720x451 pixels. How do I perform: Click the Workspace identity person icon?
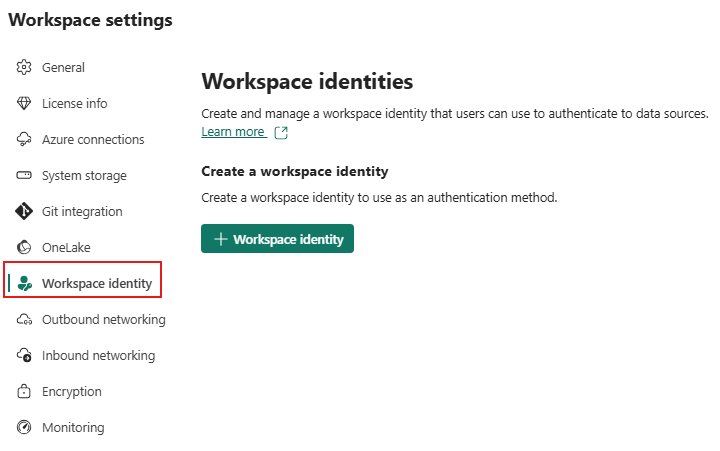point(24,283)
